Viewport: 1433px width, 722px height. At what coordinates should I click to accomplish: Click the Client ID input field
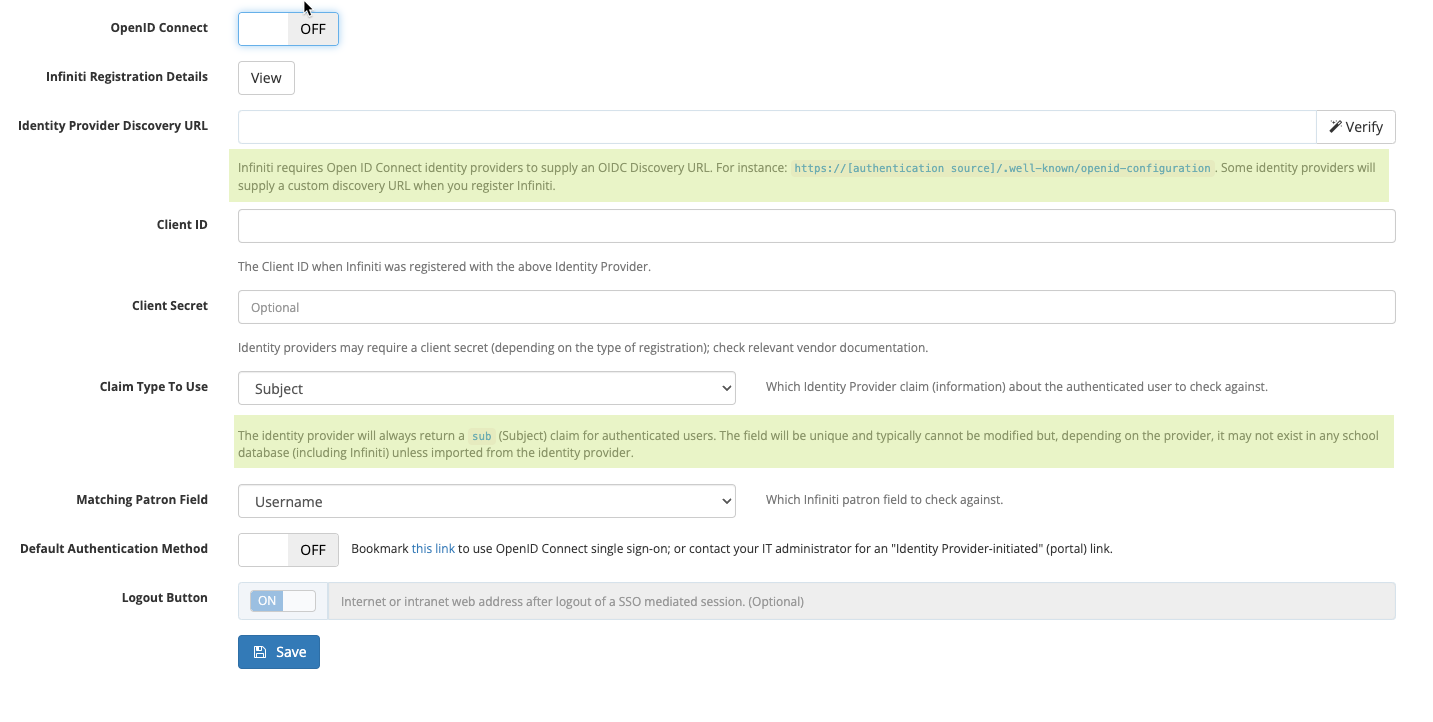click(816, 226)
